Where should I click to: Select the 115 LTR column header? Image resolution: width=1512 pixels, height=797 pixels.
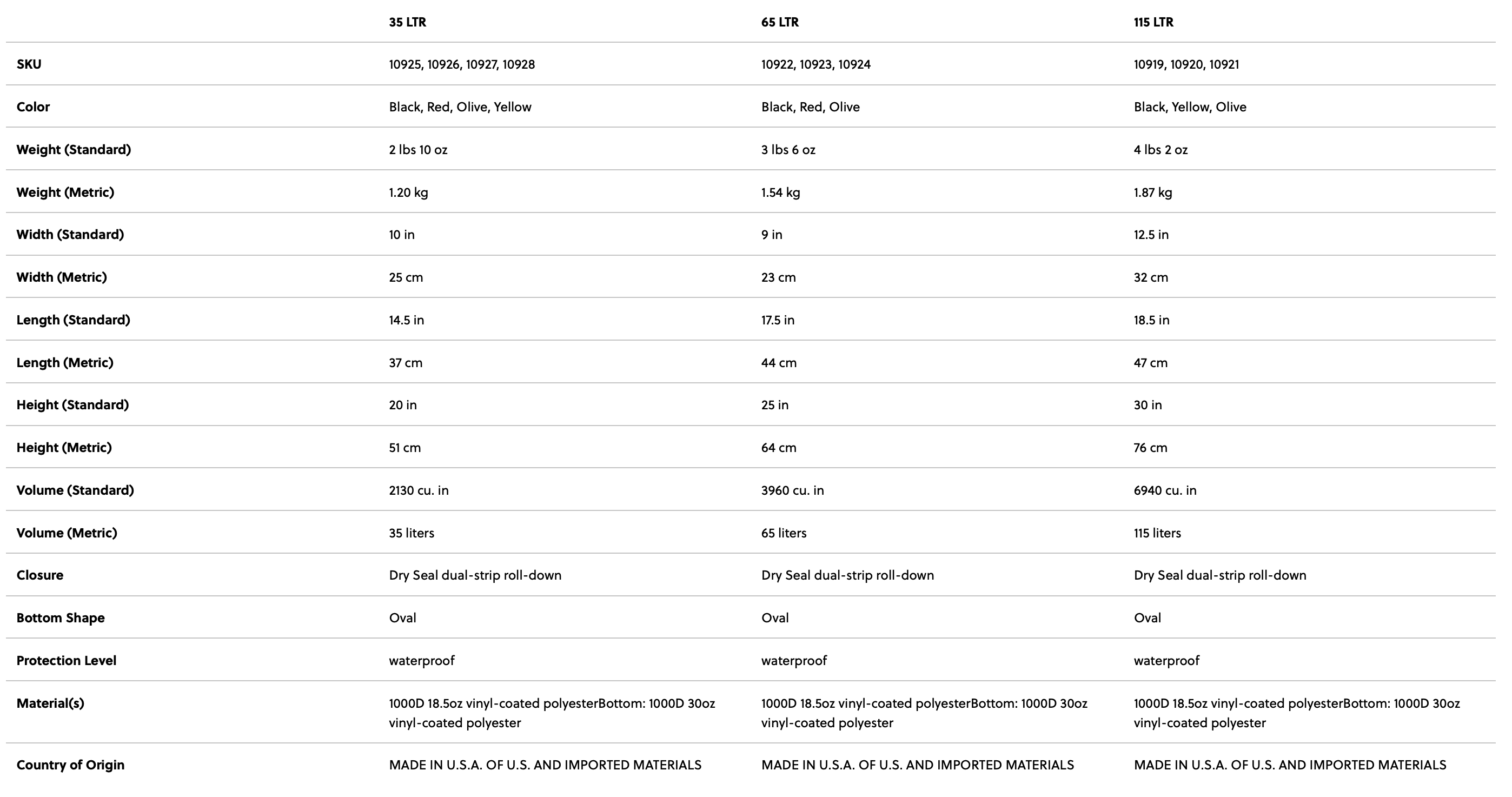(x=1153, y=22)
